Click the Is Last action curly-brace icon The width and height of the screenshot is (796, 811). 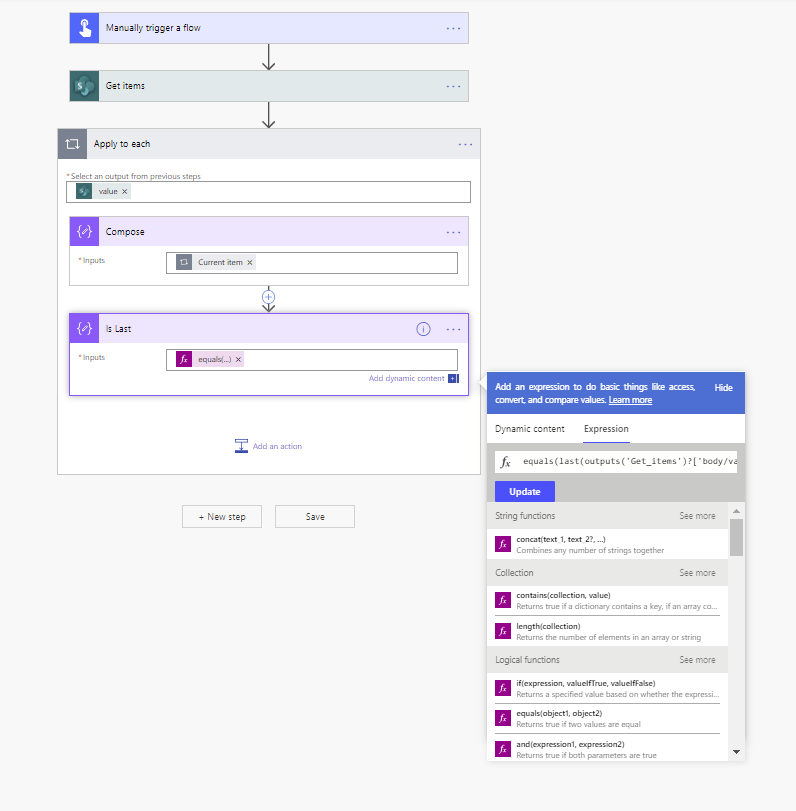[84, 328]
